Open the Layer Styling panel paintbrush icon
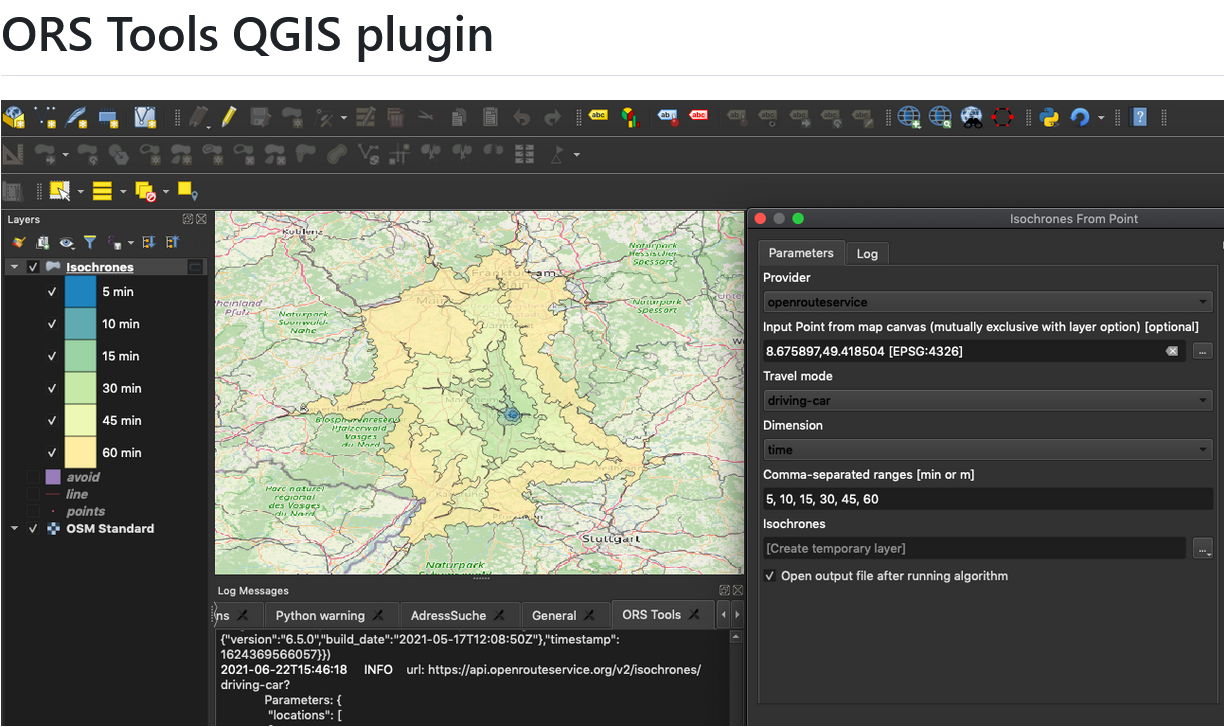1224x727 pixels. (x=18, y=242)
